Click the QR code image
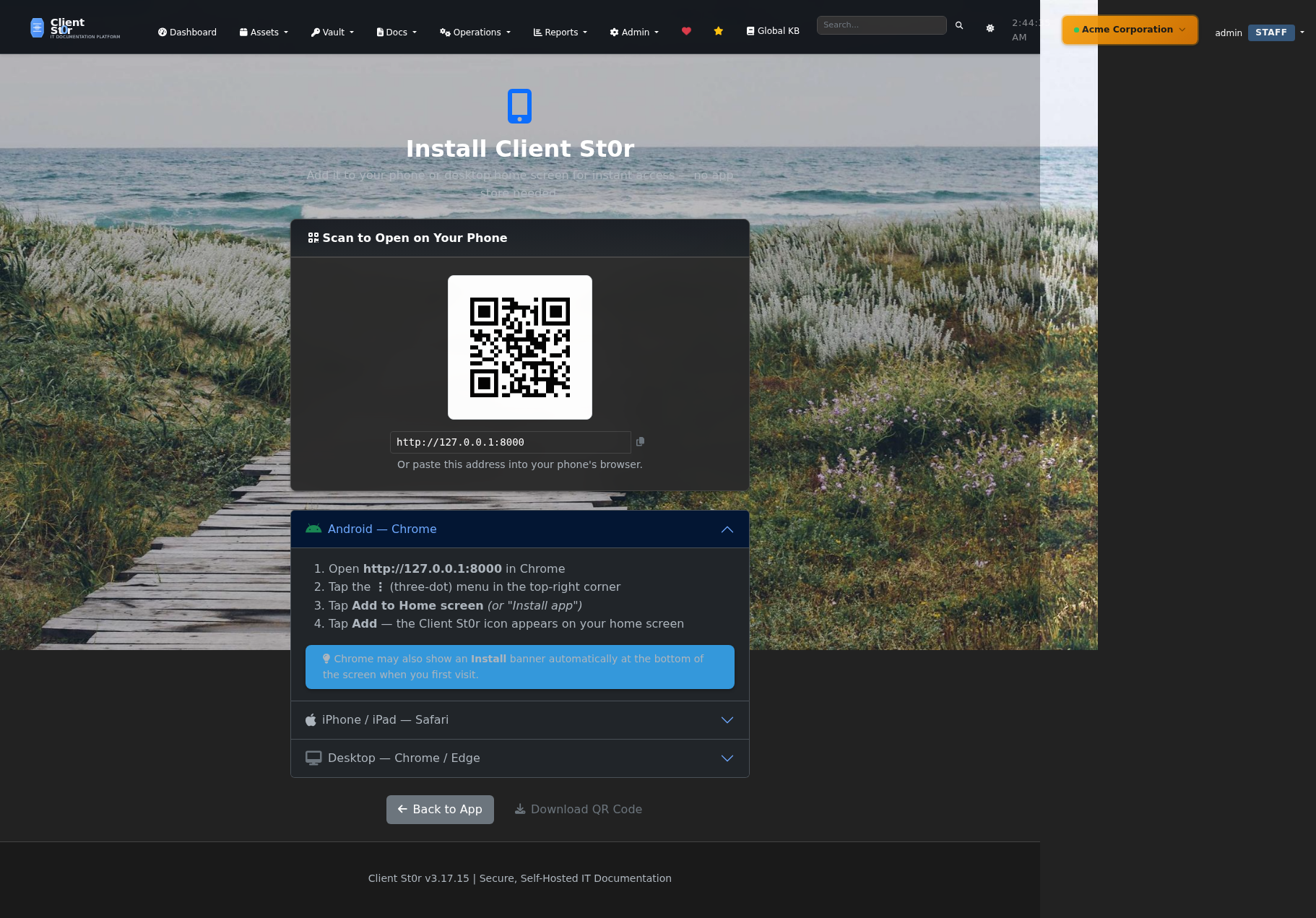The width and height of the screenshot is (1316, 918). pyautogui.click(x=520, y=347)
